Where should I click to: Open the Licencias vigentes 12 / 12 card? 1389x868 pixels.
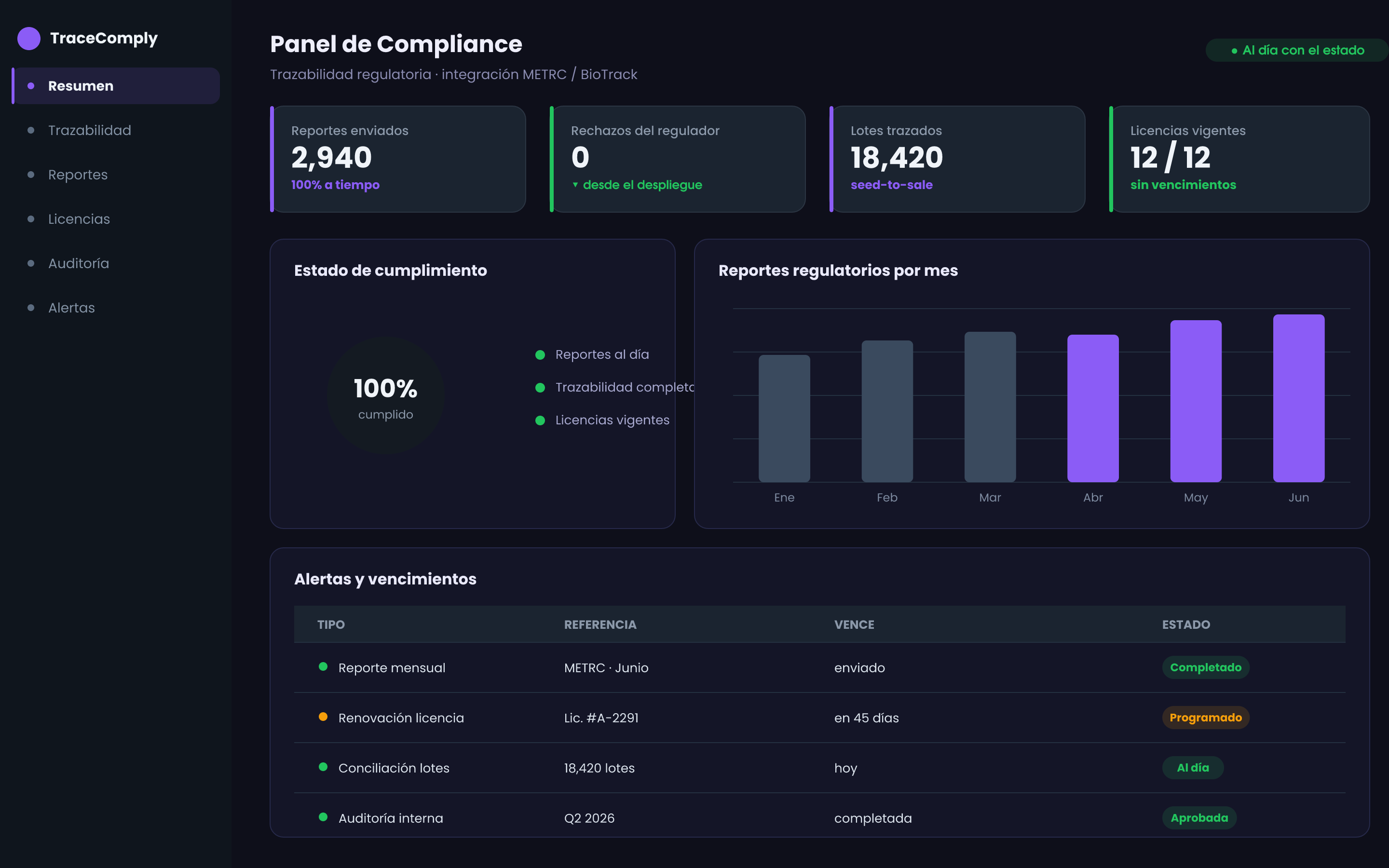(x=1239, y=159)
